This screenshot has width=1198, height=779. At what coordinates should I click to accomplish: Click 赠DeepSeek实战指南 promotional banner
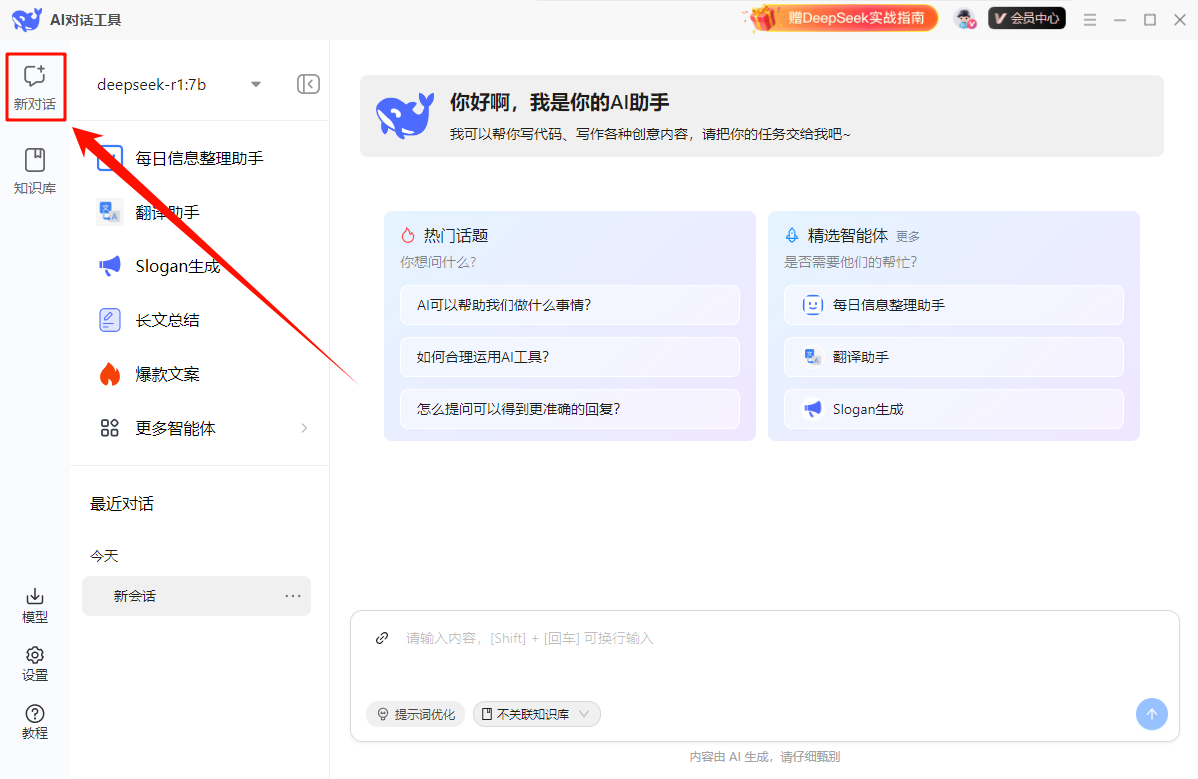[843, 18]
